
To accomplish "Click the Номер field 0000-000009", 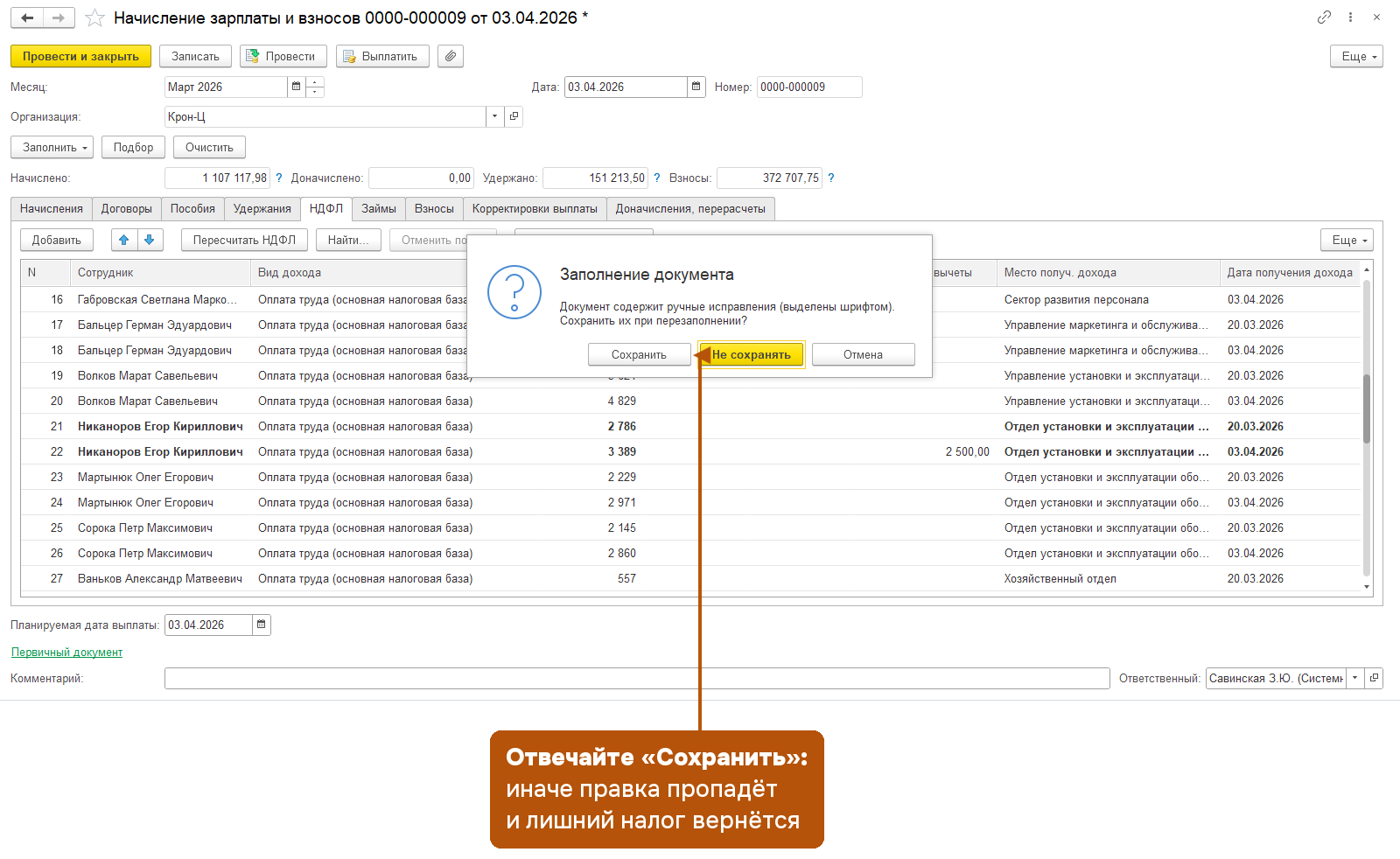I will (x=809, y=87).
